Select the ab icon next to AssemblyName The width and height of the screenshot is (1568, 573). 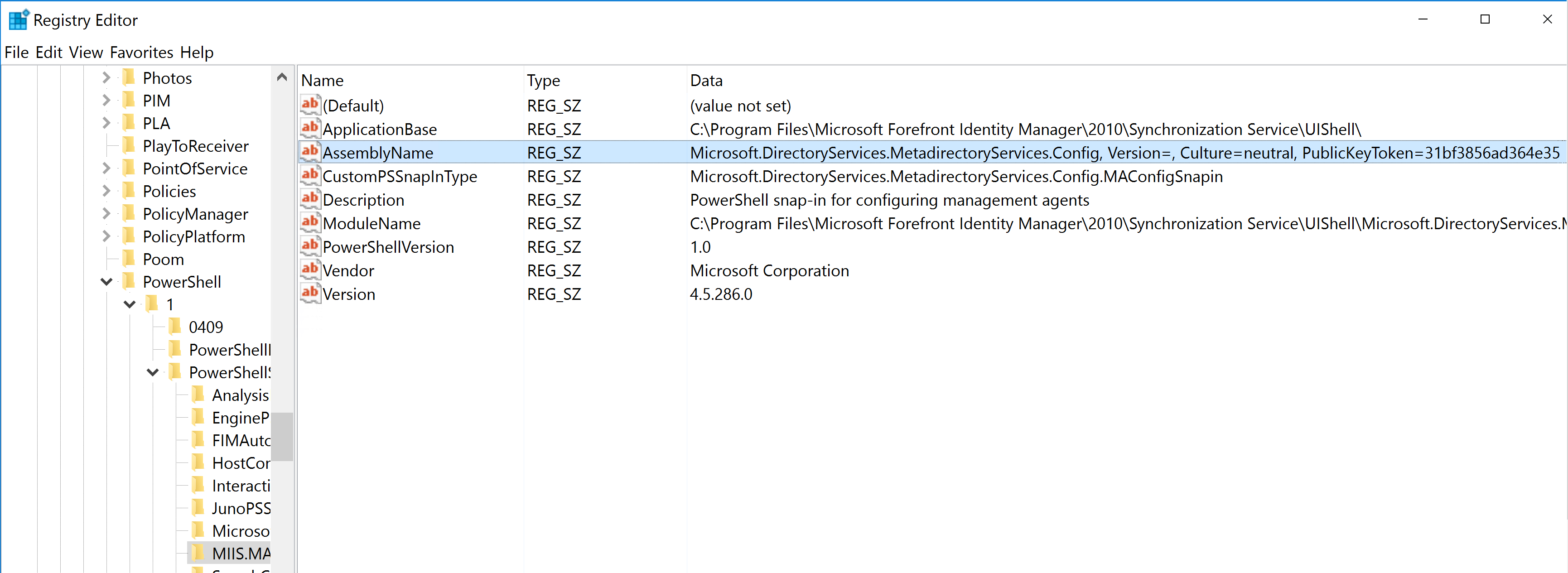310,151
